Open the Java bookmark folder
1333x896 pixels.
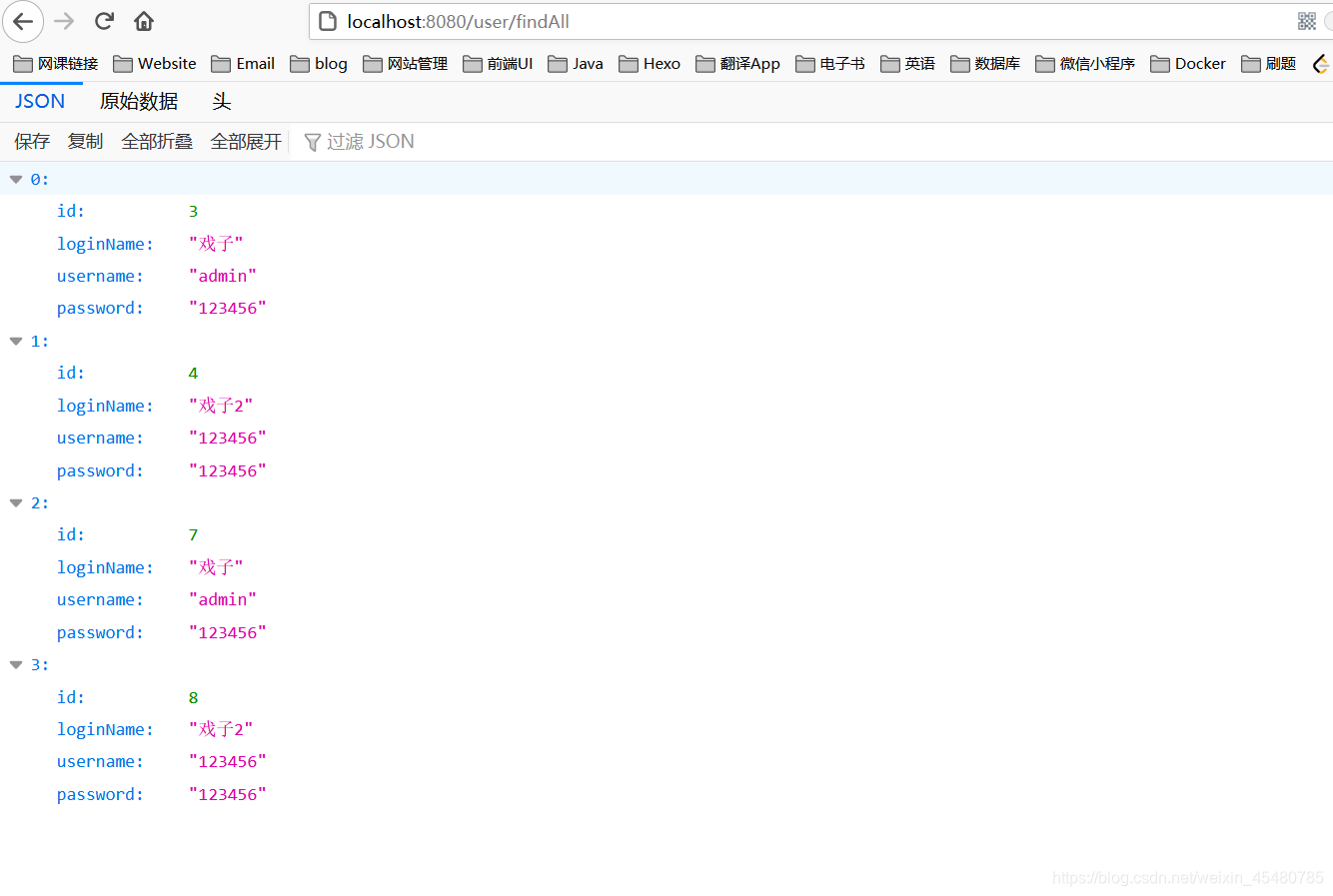coord(576,63)
